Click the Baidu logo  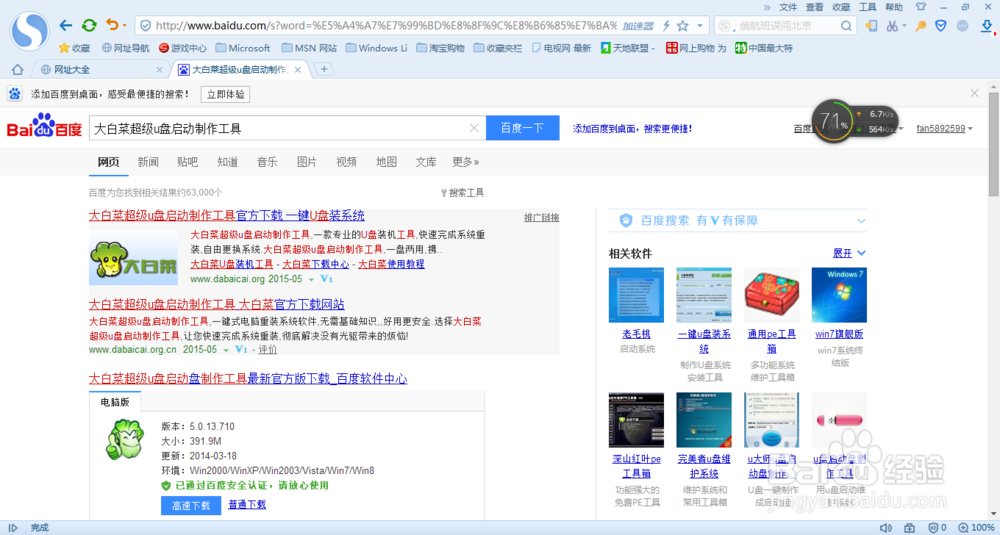45,126
